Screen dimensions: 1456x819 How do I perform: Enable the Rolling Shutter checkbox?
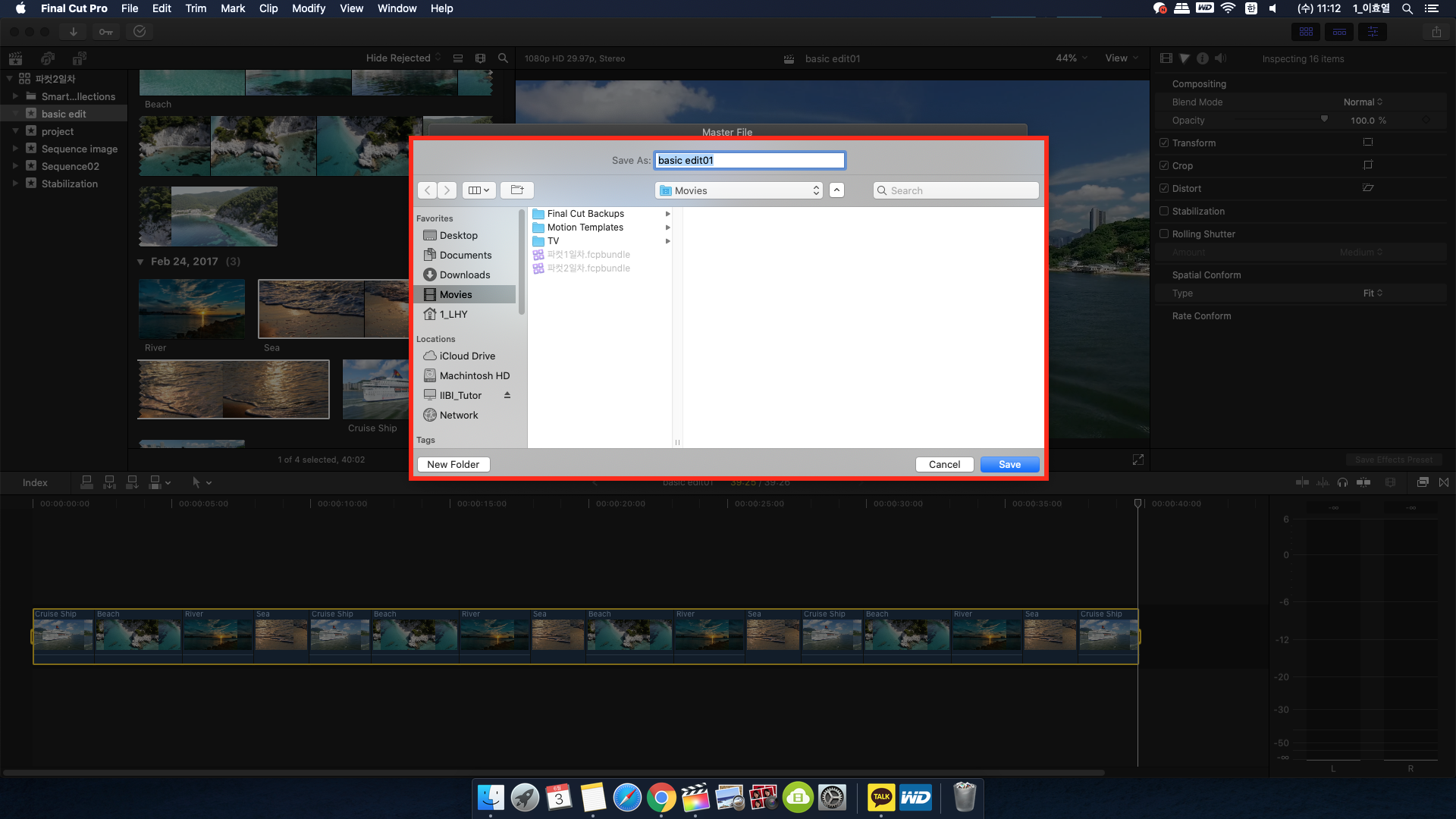(1164, 234)
